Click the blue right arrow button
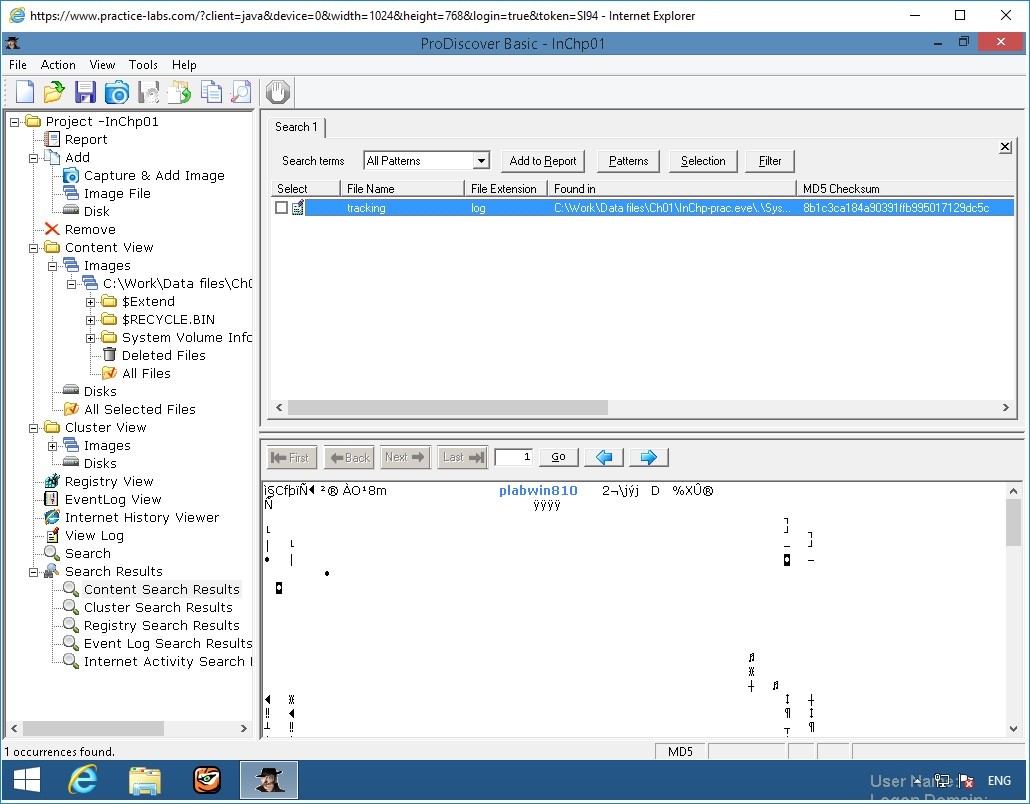Viewport: 1030px width, 804px height. click(648, 457)
